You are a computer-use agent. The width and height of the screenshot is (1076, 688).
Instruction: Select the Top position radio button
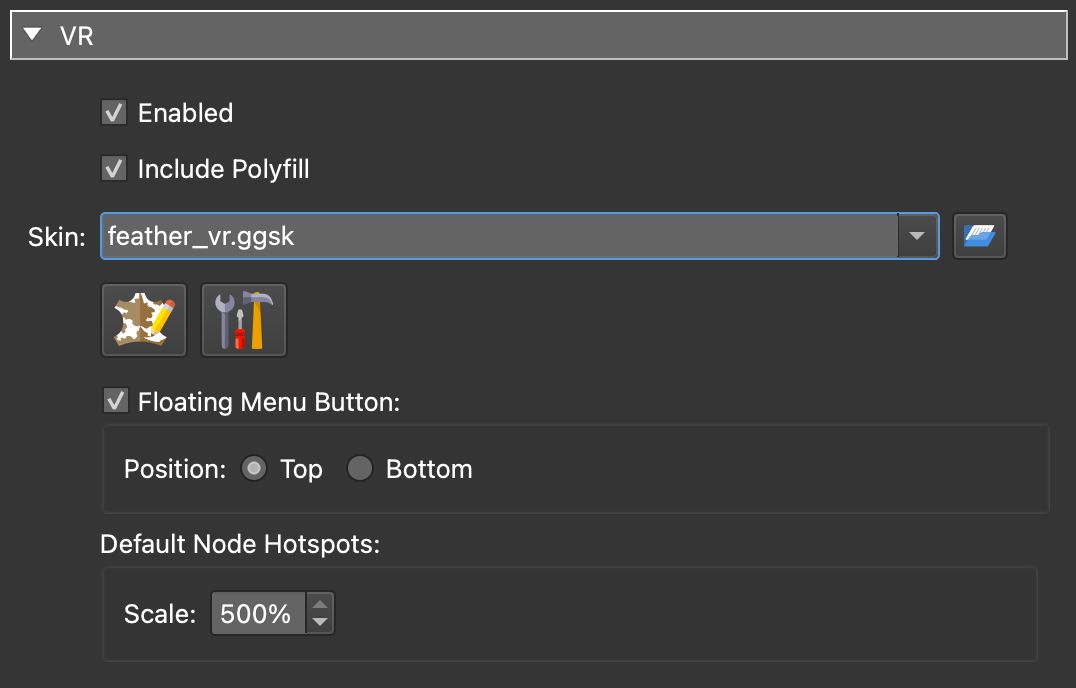point(254,467)
